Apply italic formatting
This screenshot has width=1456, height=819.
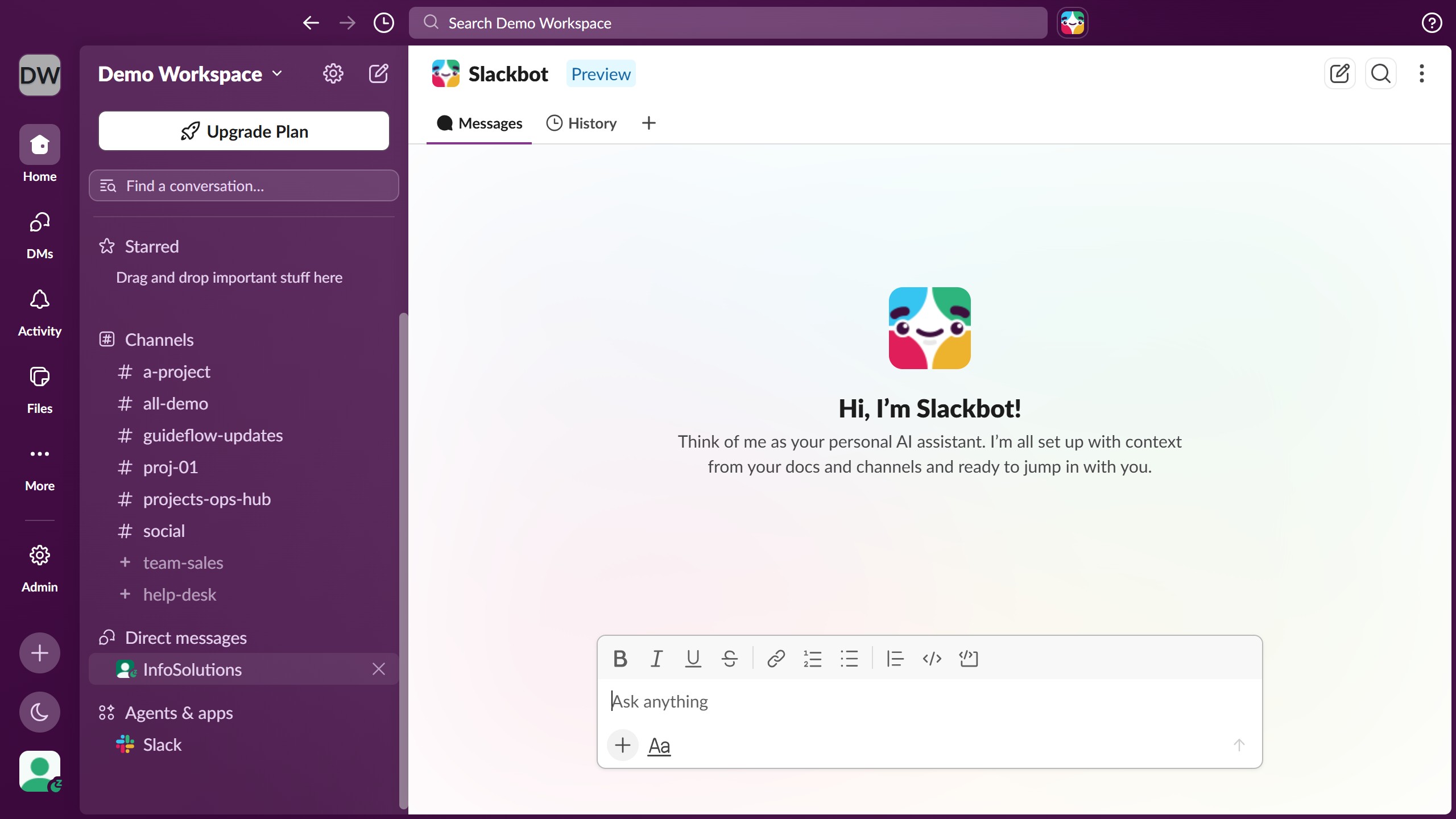(x=657, y=659)
